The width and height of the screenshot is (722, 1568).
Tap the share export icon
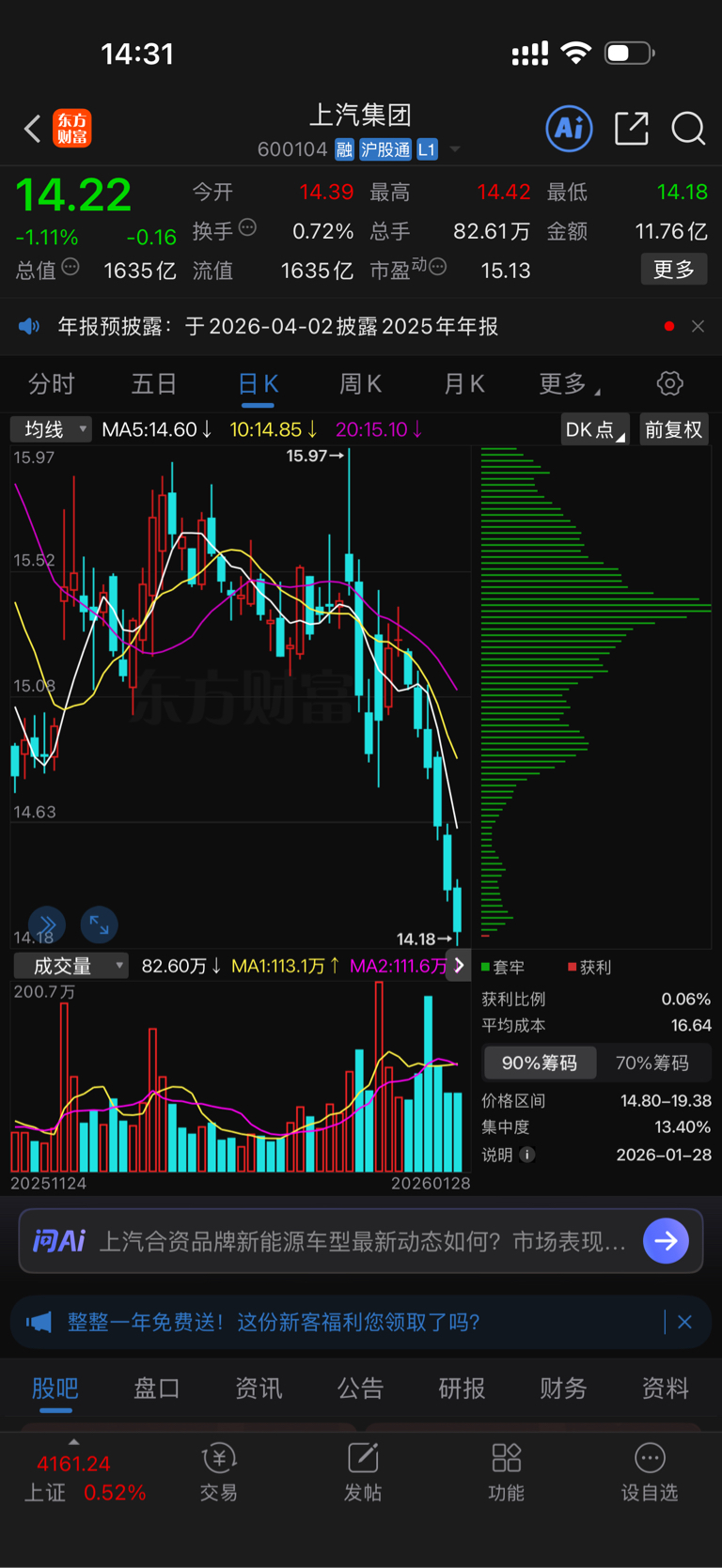[632, 128]
